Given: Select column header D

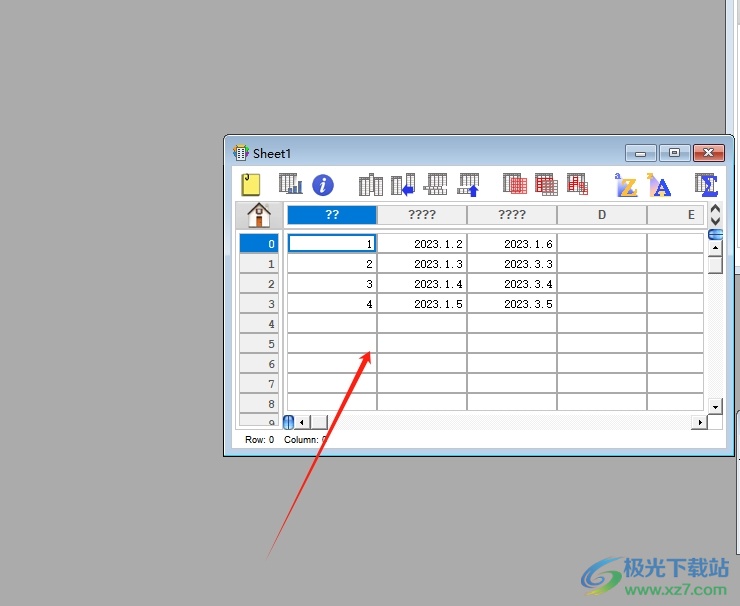Looking at the screenshot, I should [x=602, y=215].
